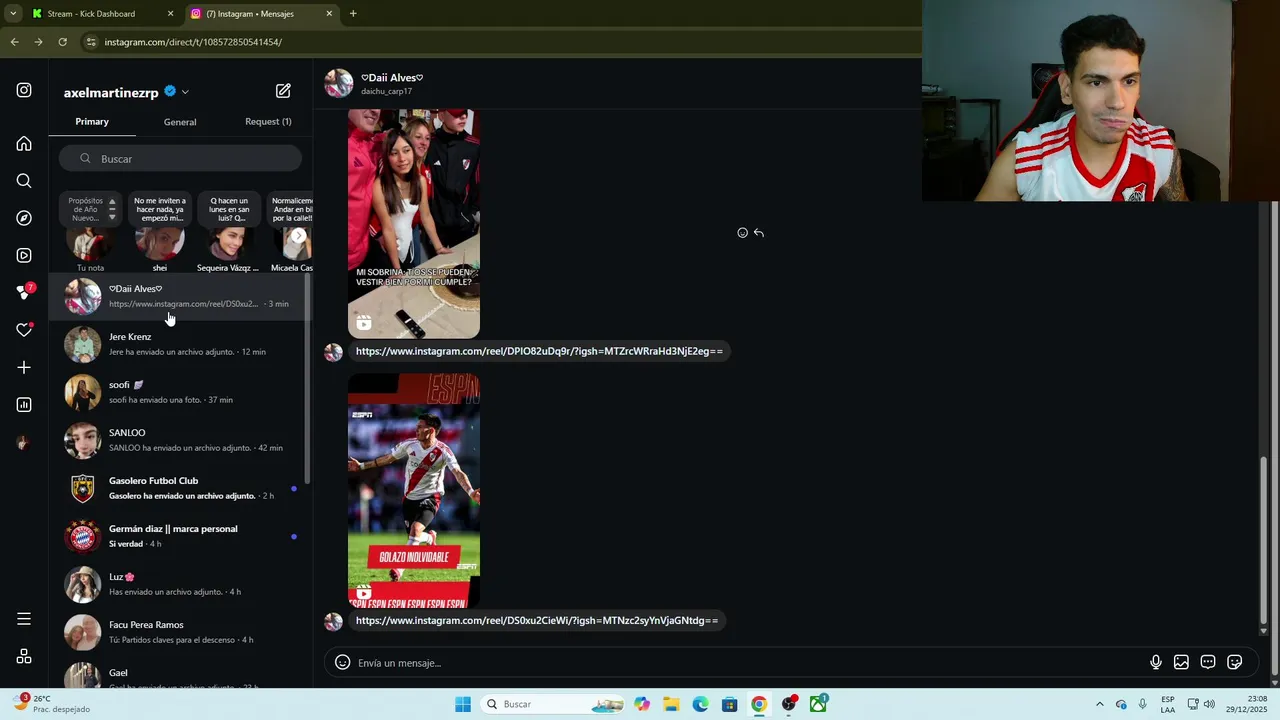Open Gasolero Futbol Club conversation
The image size is (1280, 720).
180,488
